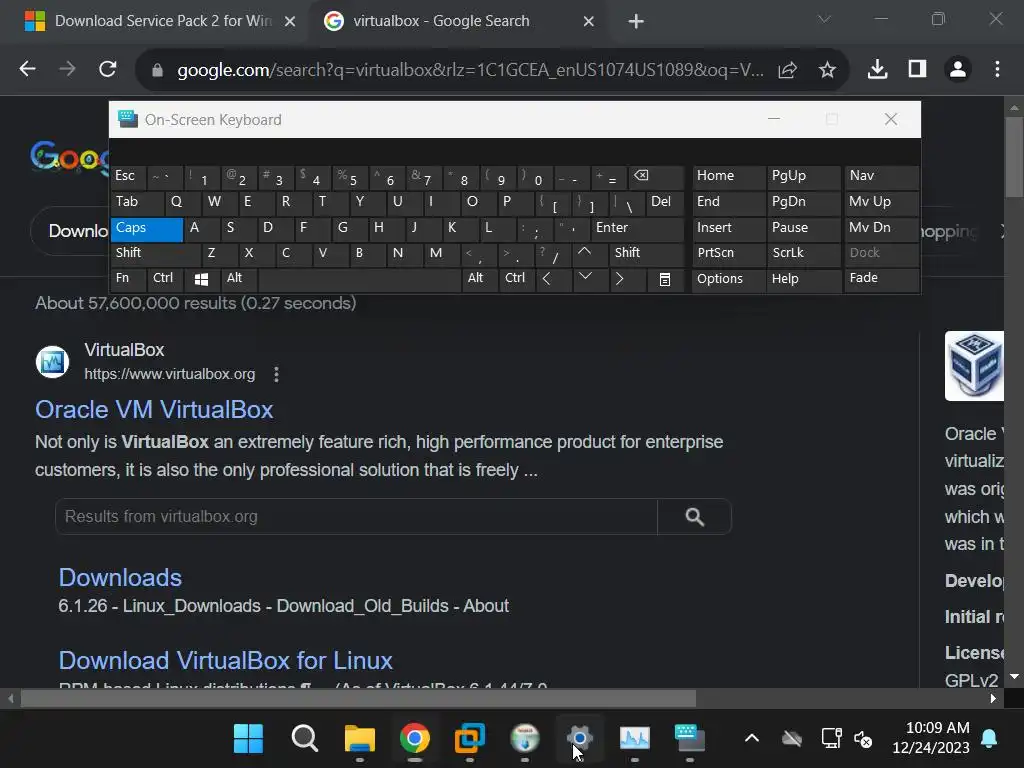Click Chrome back arrow button
Screen dimensions: 1024x768
pos(27,69)
